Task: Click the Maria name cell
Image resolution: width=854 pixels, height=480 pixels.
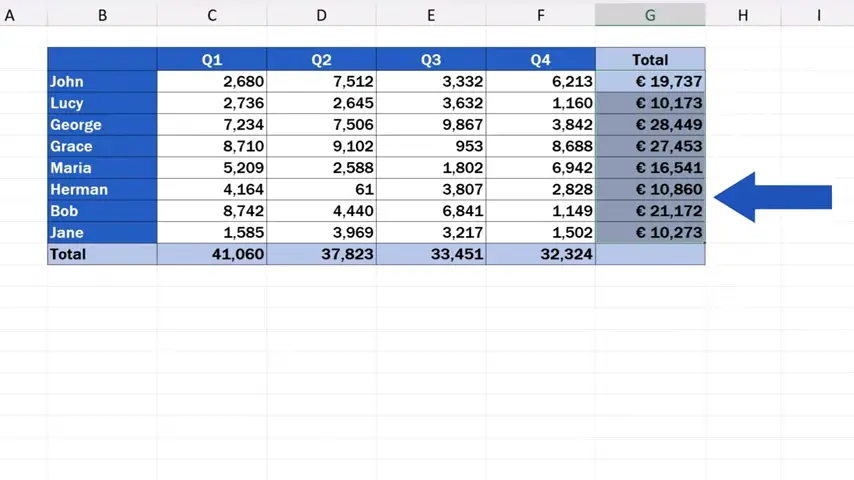Action: point(102,168)
